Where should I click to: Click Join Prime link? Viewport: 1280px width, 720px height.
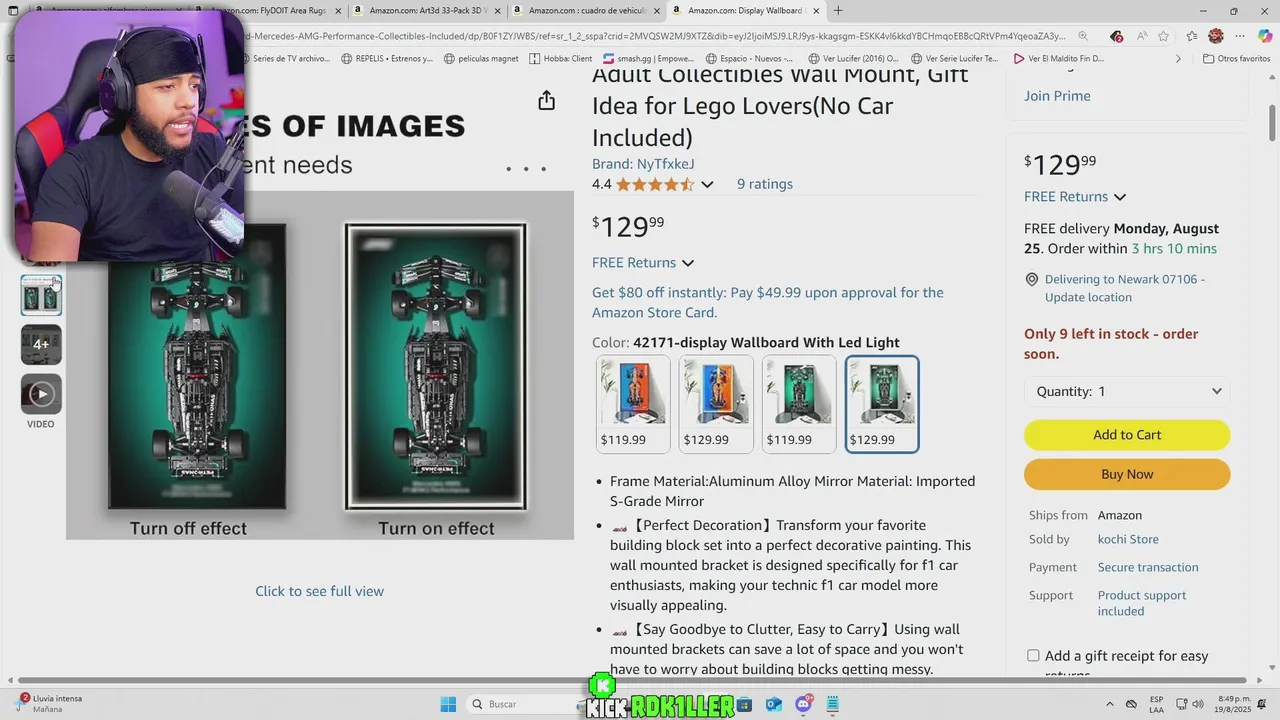pyautogui.click(x=1057, y=96)
